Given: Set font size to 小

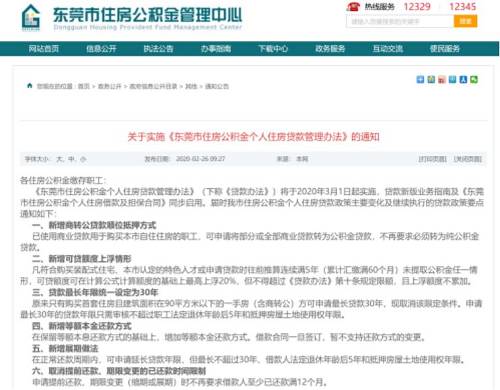Looking at the screenshot, I should point(83,159).
